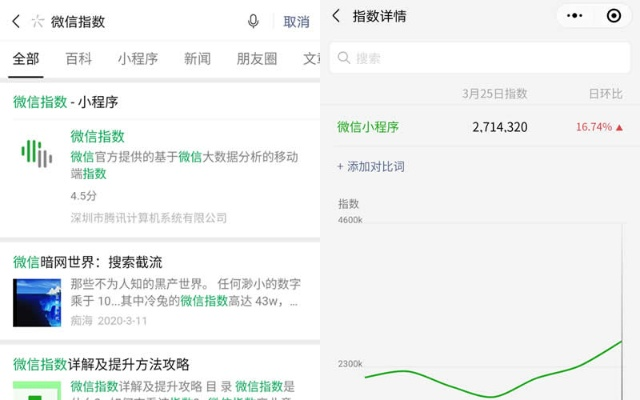
Task: Open the 朋友圈 tab
Action: coord(257,59)
